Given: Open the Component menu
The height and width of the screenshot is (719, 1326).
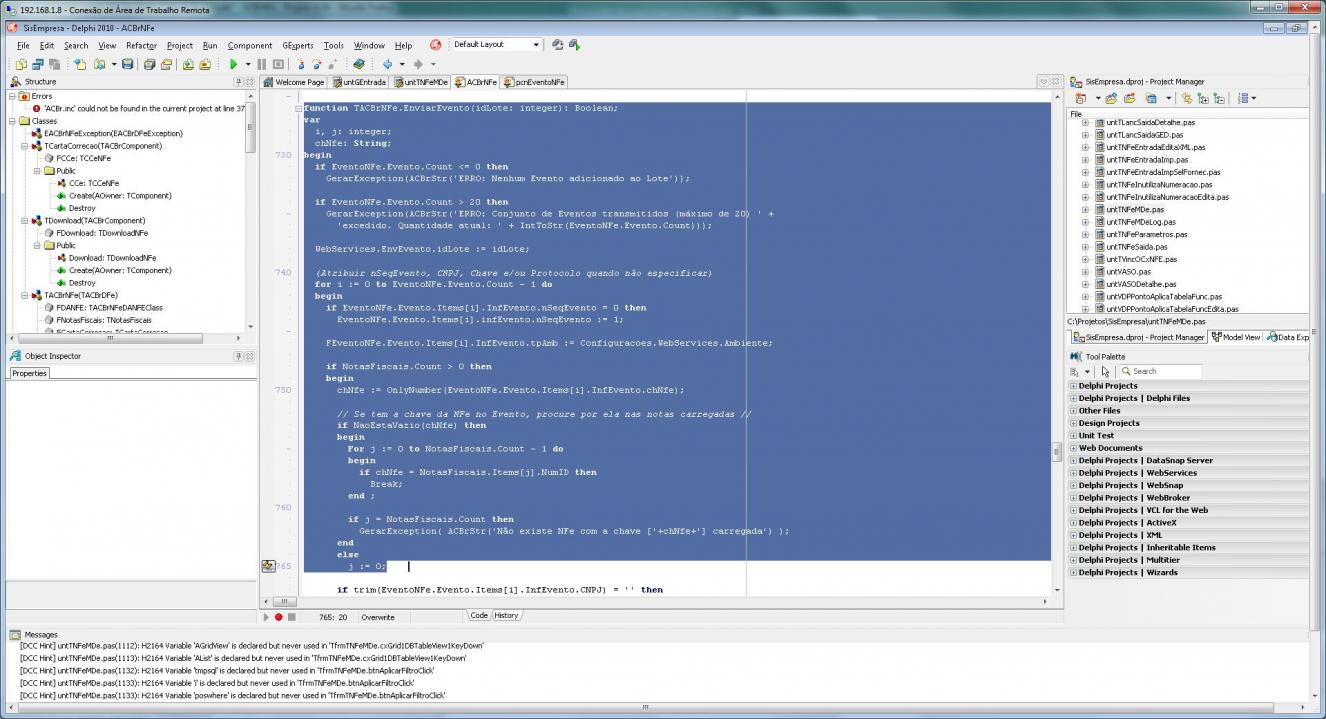Looking at the screenshot, I should [x=249, y=45].
